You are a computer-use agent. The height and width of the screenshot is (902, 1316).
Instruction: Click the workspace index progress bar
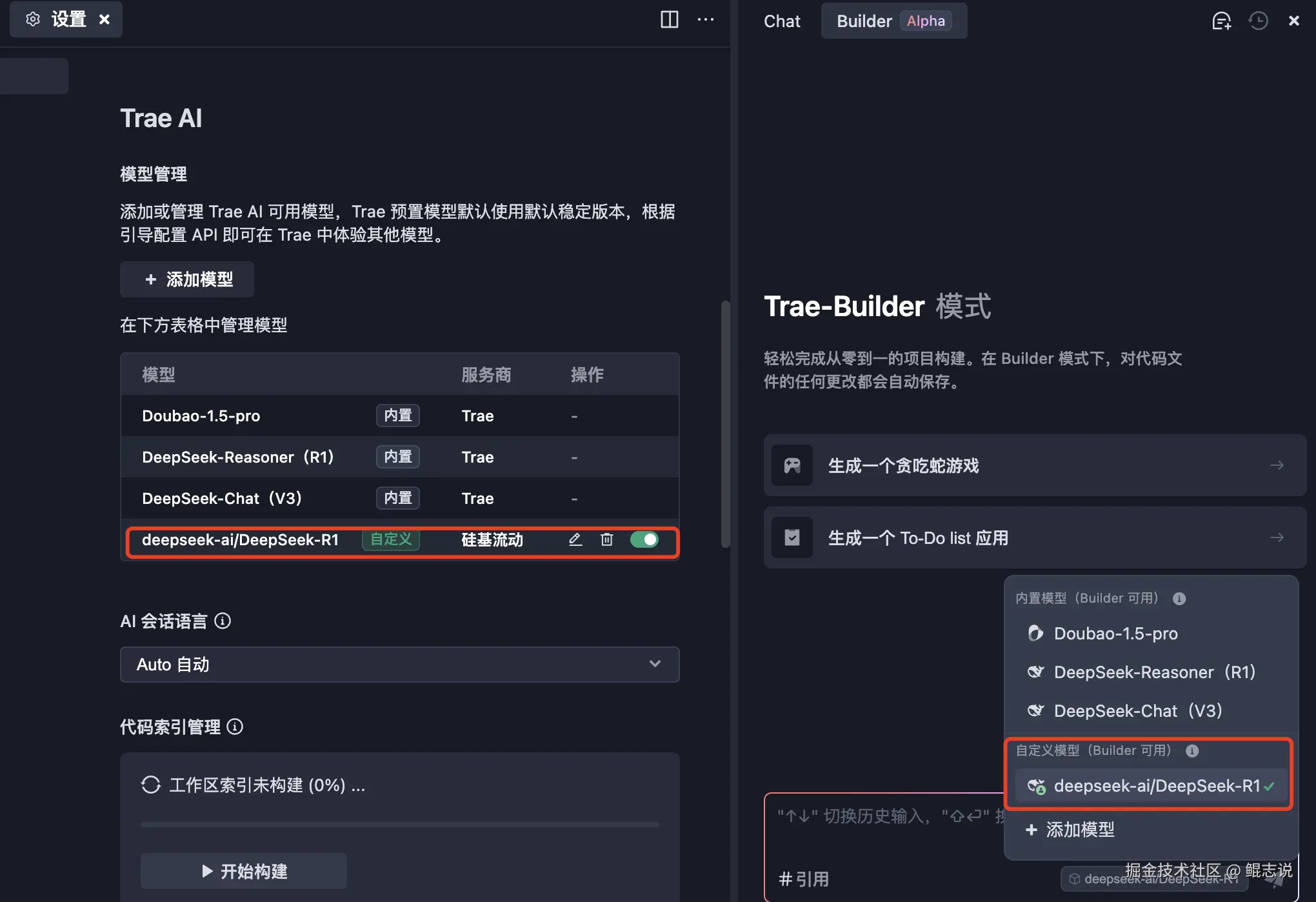(399, 825)
